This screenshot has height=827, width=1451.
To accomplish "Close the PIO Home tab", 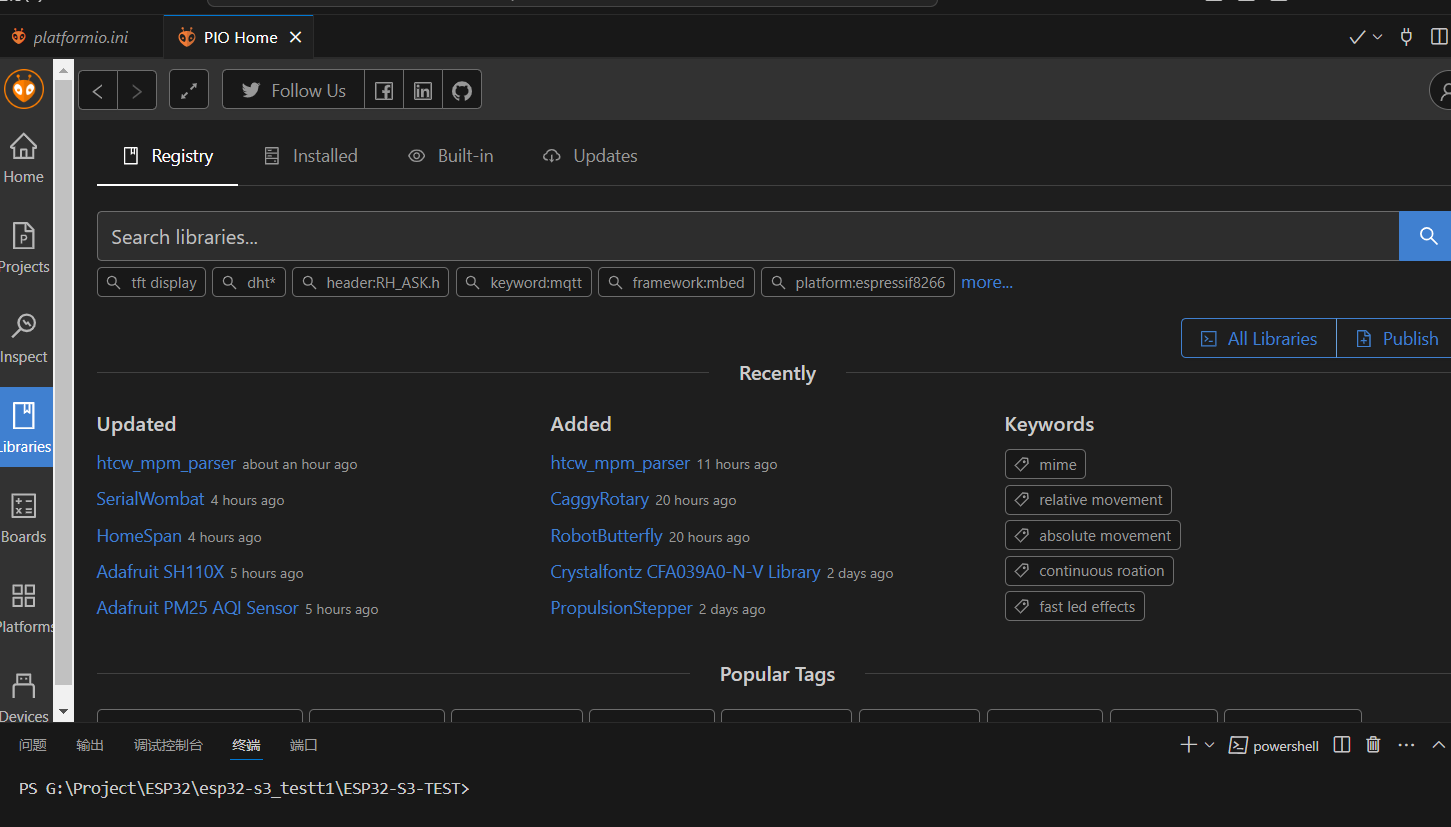I will coord(295,37).
